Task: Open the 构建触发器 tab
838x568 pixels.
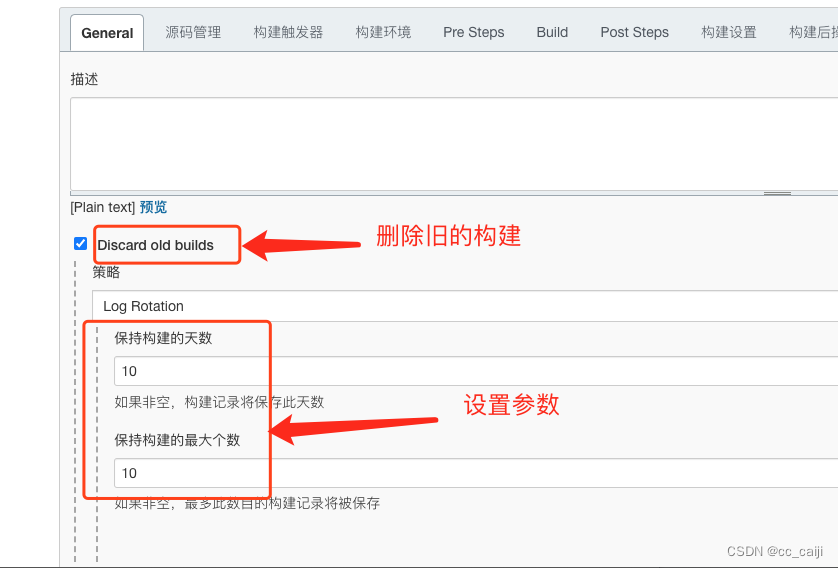Action: click(x=288, y=33)
